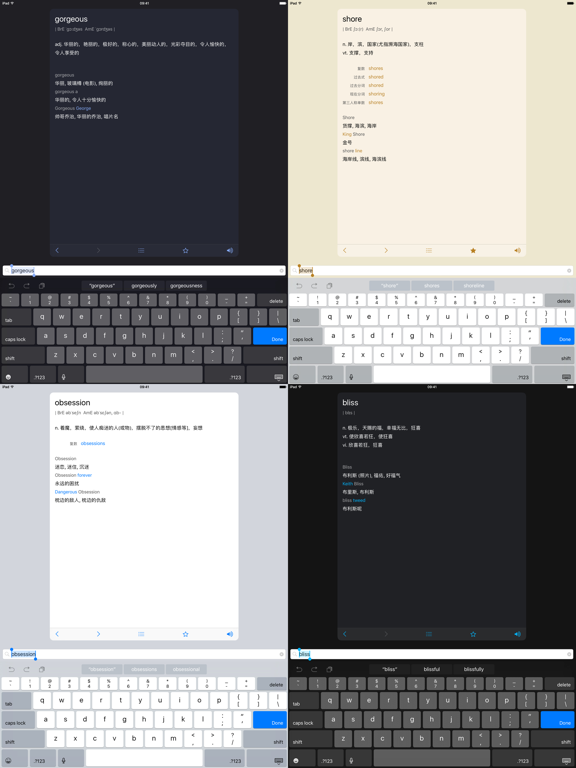Clear the gorgeous search field
Screen dimensions: 576x768
tap(282, 270)
